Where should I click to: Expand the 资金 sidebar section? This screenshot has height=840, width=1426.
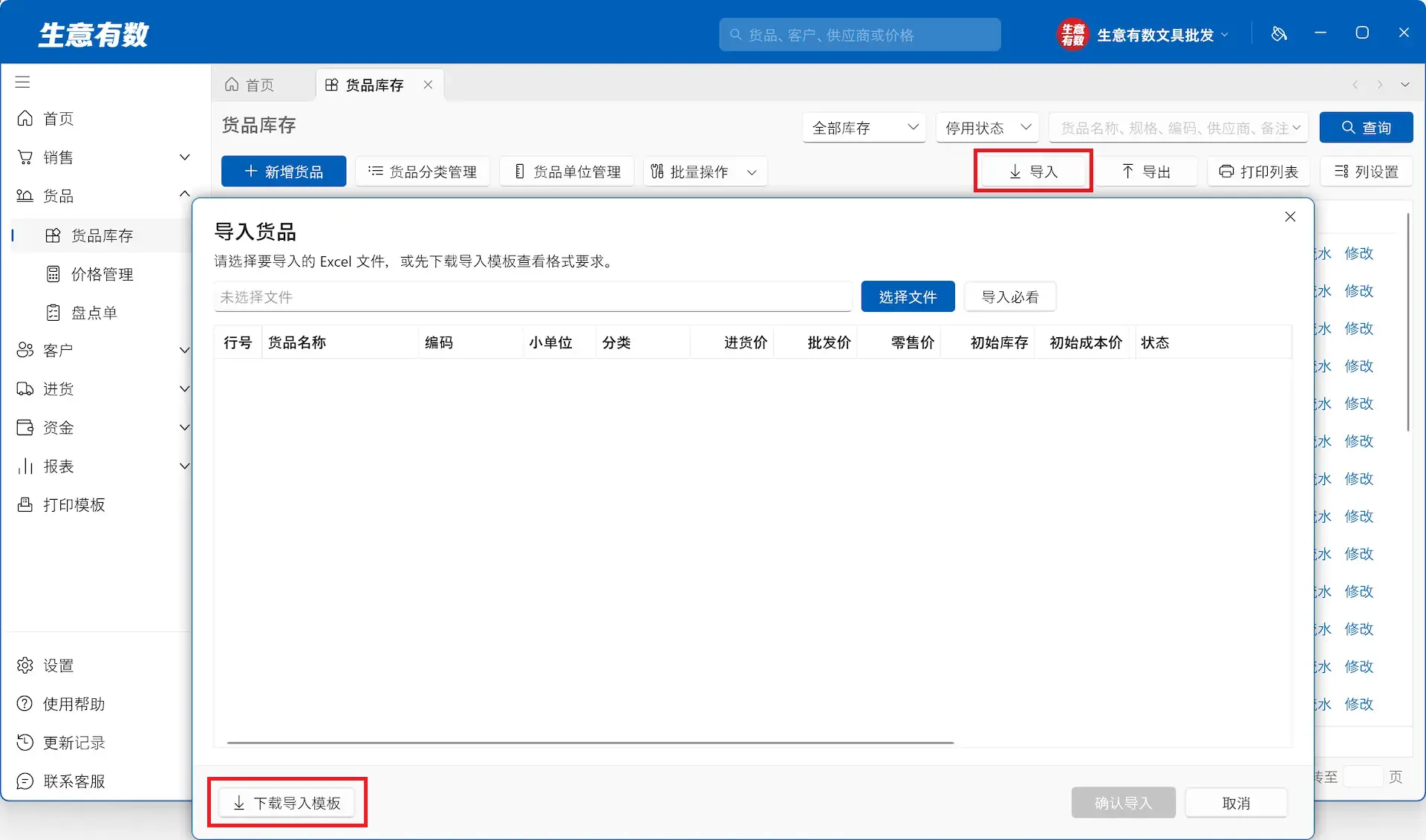[185, 428]
